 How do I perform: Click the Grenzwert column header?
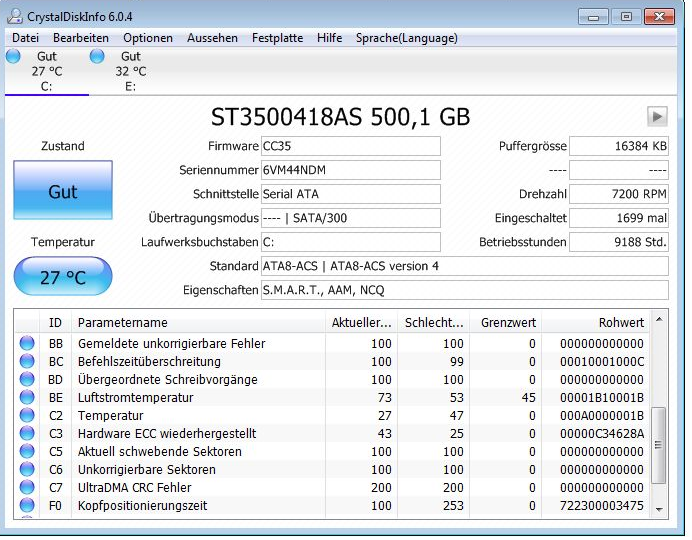pos(506,322)
